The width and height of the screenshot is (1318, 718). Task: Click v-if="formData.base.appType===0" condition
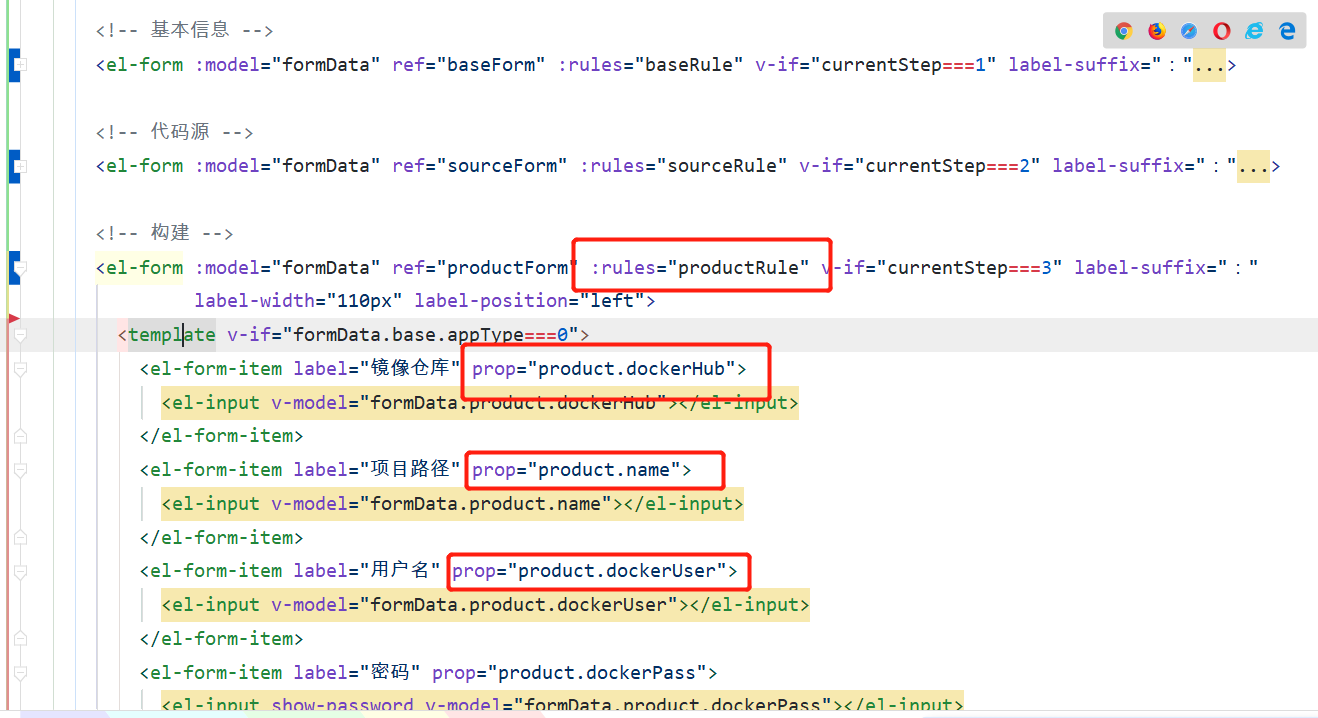(x=403, y=335)
